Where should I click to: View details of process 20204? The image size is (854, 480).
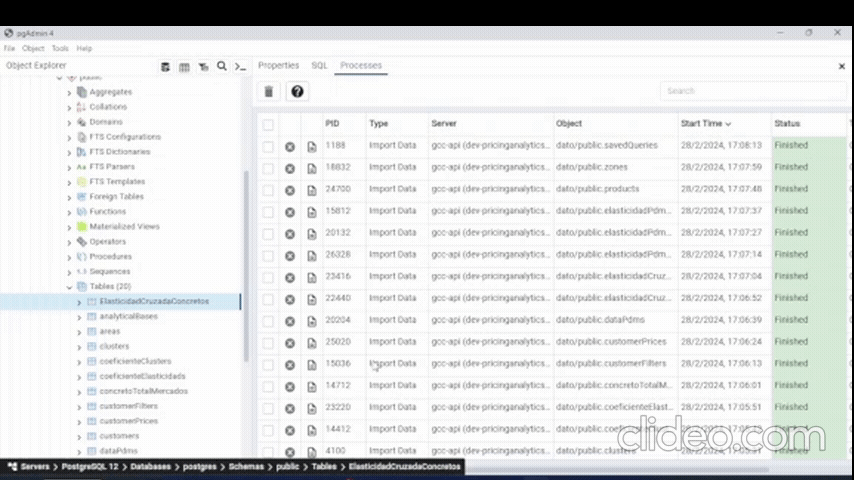coord(312,321)
